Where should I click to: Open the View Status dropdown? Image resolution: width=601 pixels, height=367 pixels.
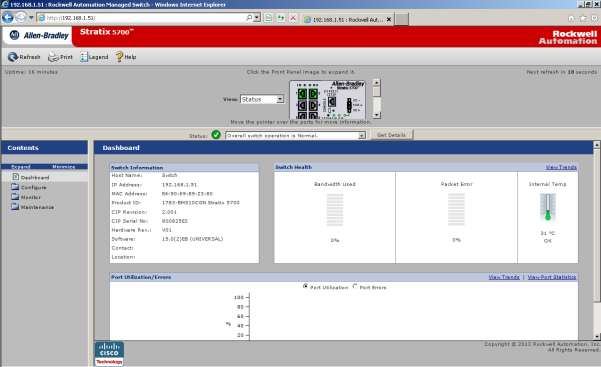click(262, 99)
